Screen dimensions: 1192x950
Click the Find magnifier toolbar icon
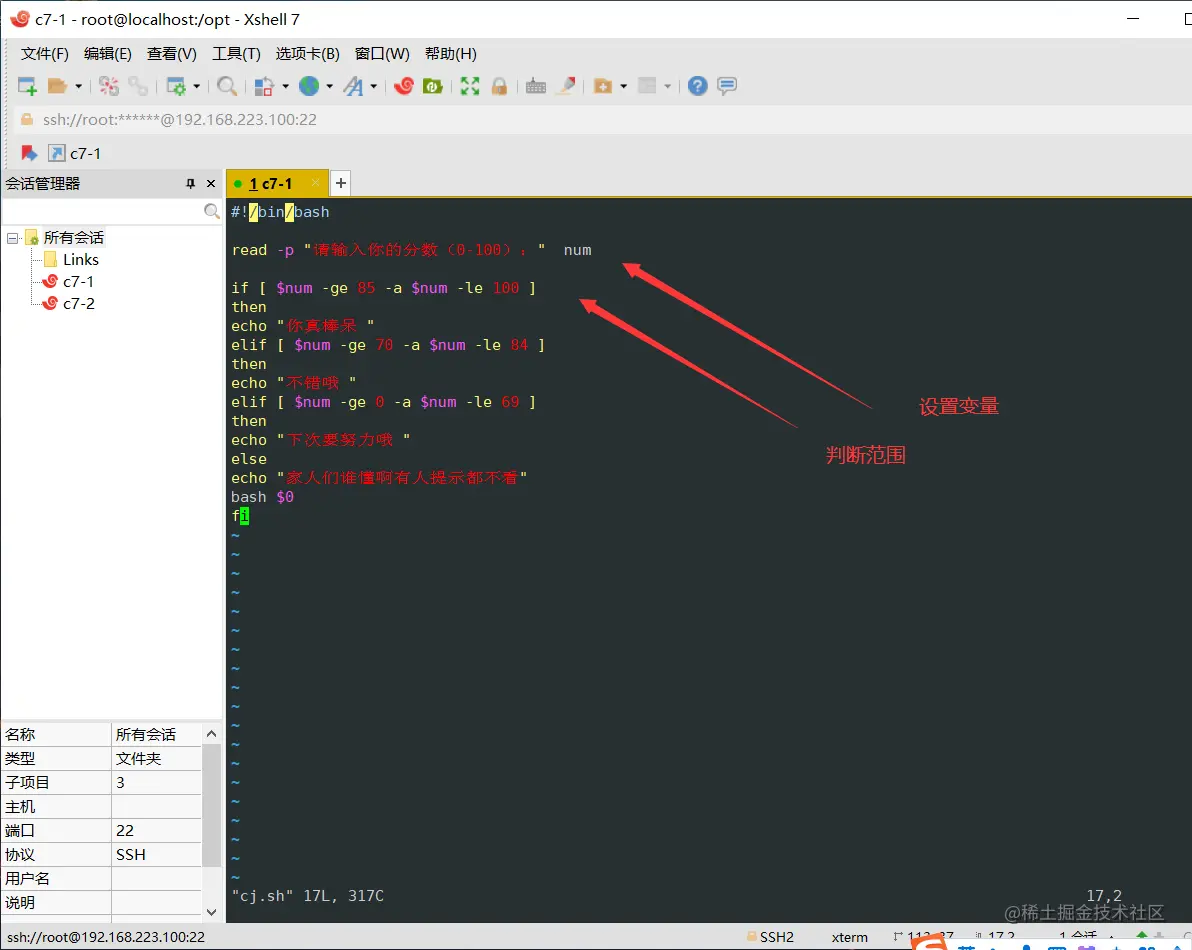pyautogui.click(x=227, y=86)
